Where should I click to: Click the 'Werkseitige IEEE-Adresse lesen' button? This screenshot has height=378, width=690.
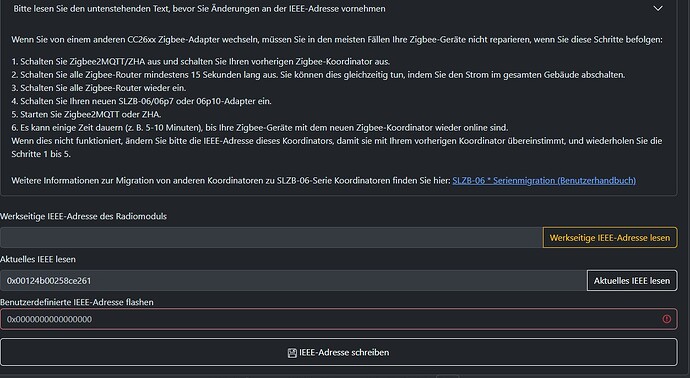[x=610, y=238]
